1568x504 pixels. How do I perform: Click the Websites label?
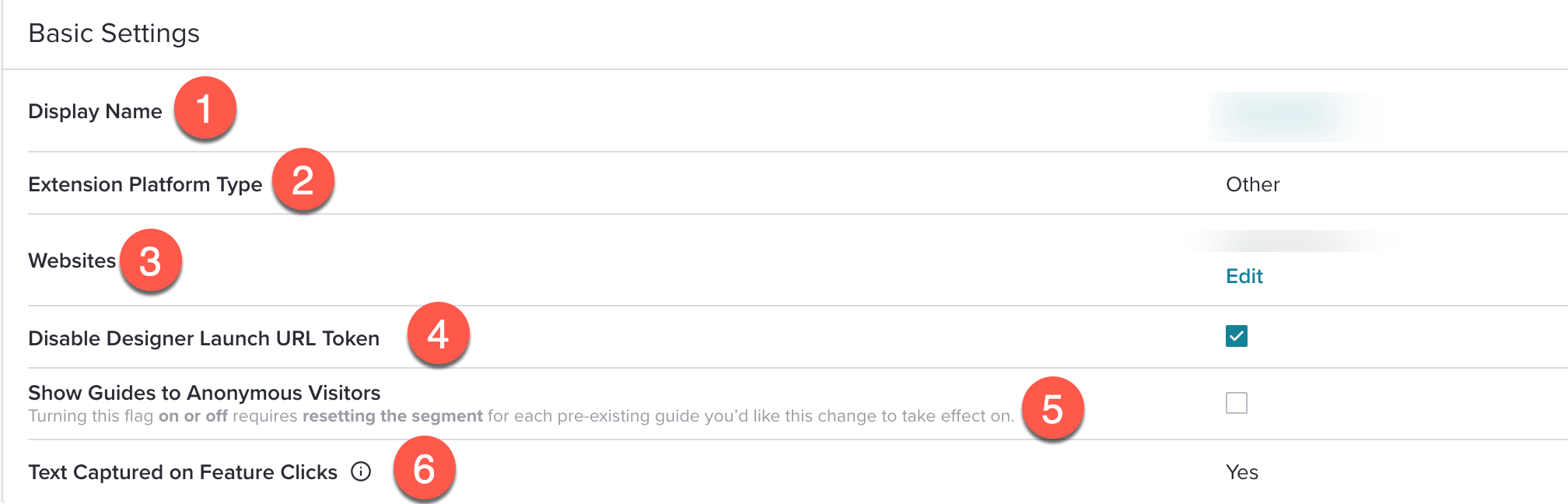72,261
